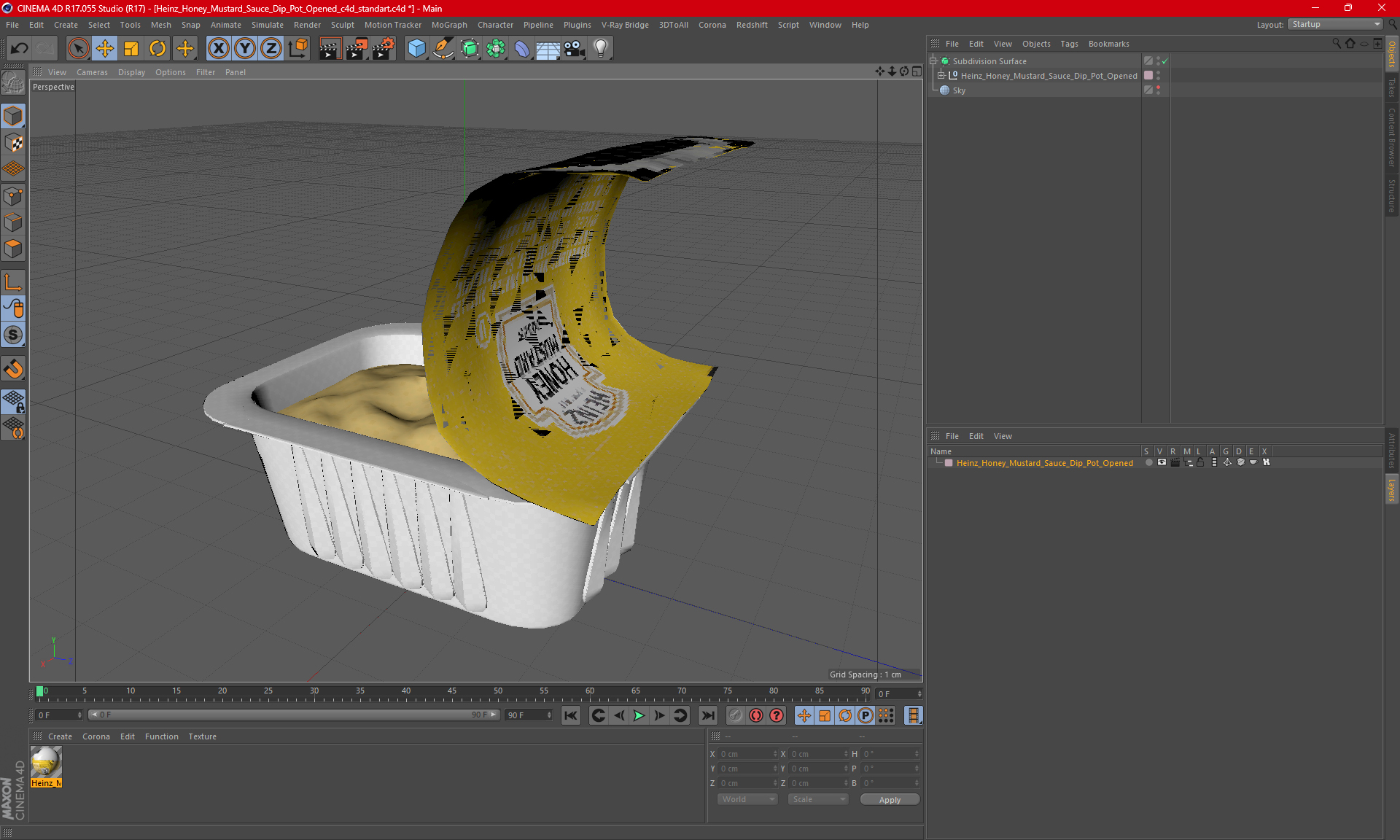1400x840 pixels.
Task: Open the Layout dropdown
Action: coord(1335,24)
